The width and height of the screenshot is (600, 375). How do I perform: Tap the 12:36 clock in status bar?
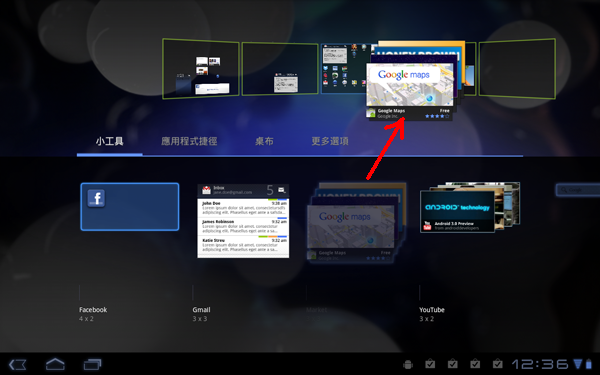pyautogui.click(x=540, y=364)
